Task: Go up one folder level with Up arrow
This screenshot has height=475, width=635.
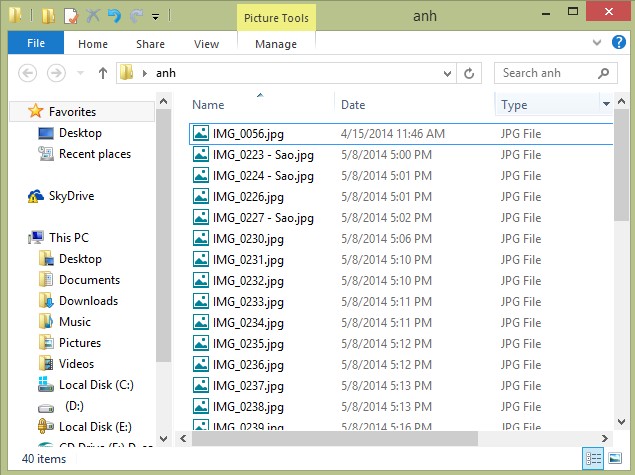Action: [102, 73]
